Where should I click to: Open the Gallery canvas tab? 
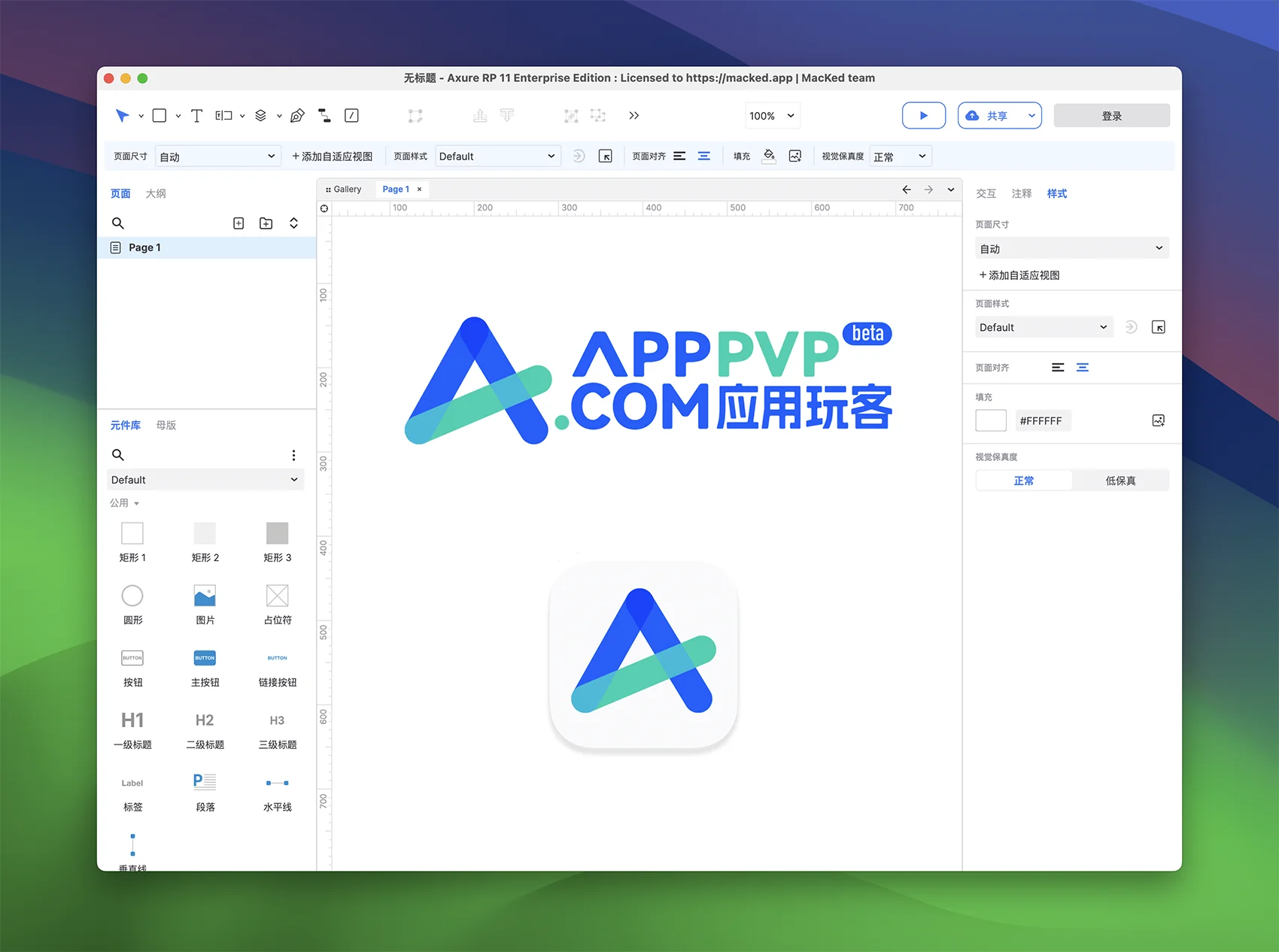[x=344, y=189]
